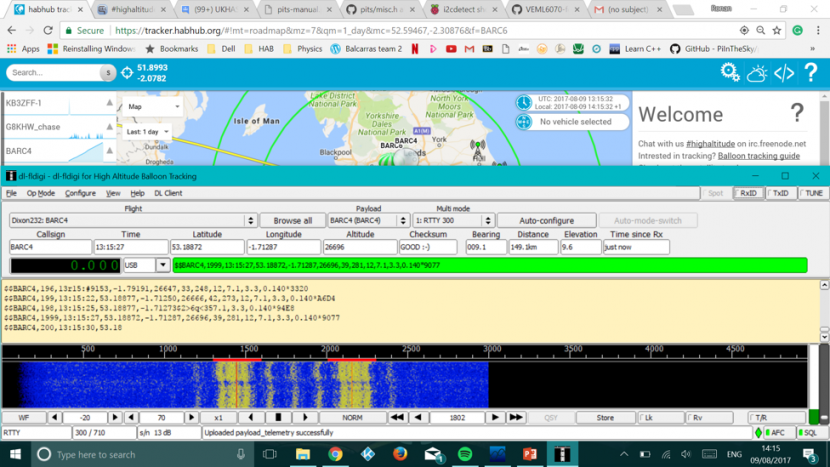This screenshot has width=830, height=467.
Task: Toggle the T/R transmit/receive button
Action: point(775,418)
